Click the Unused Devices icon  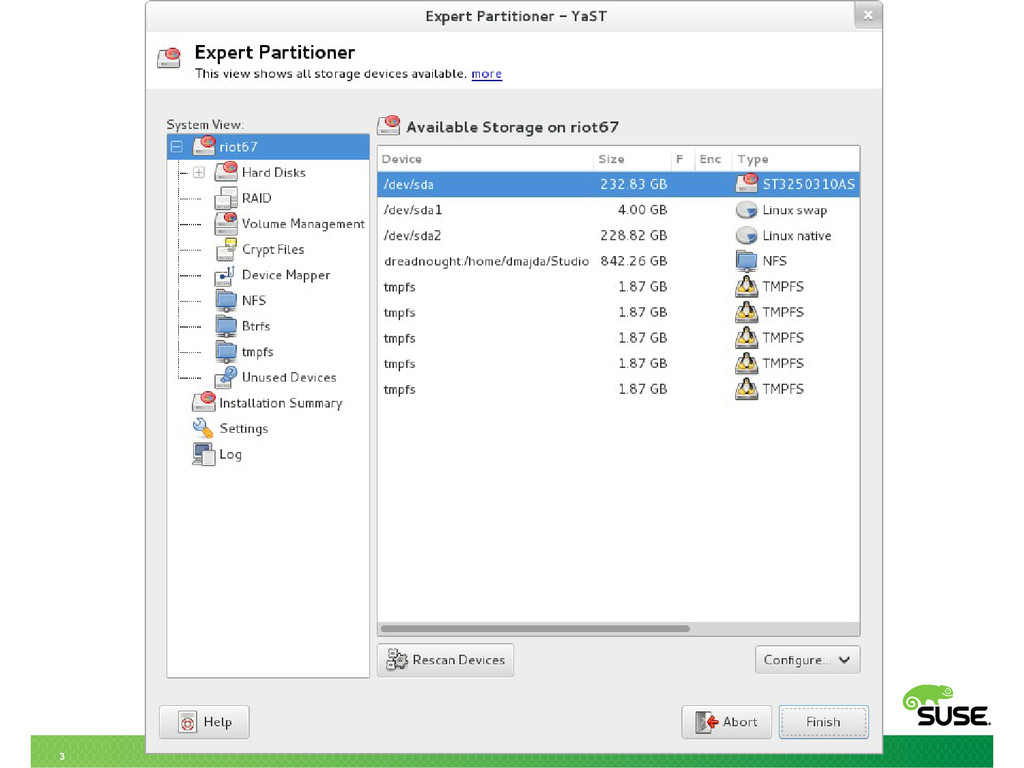pos(226,377)
